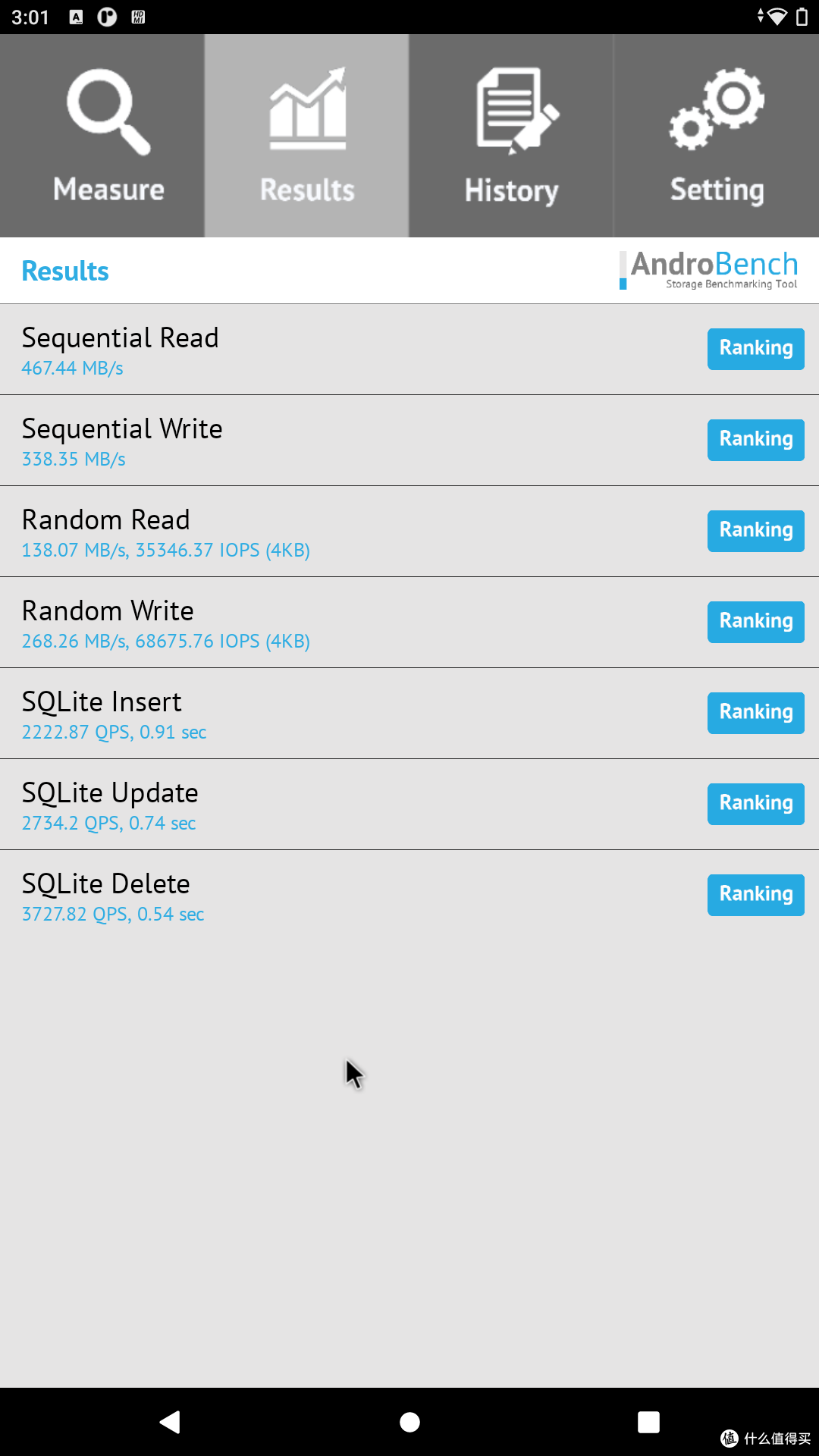Open Ranking for SQLite Insert
The image size is (819, 1456).
pos(755,713)
